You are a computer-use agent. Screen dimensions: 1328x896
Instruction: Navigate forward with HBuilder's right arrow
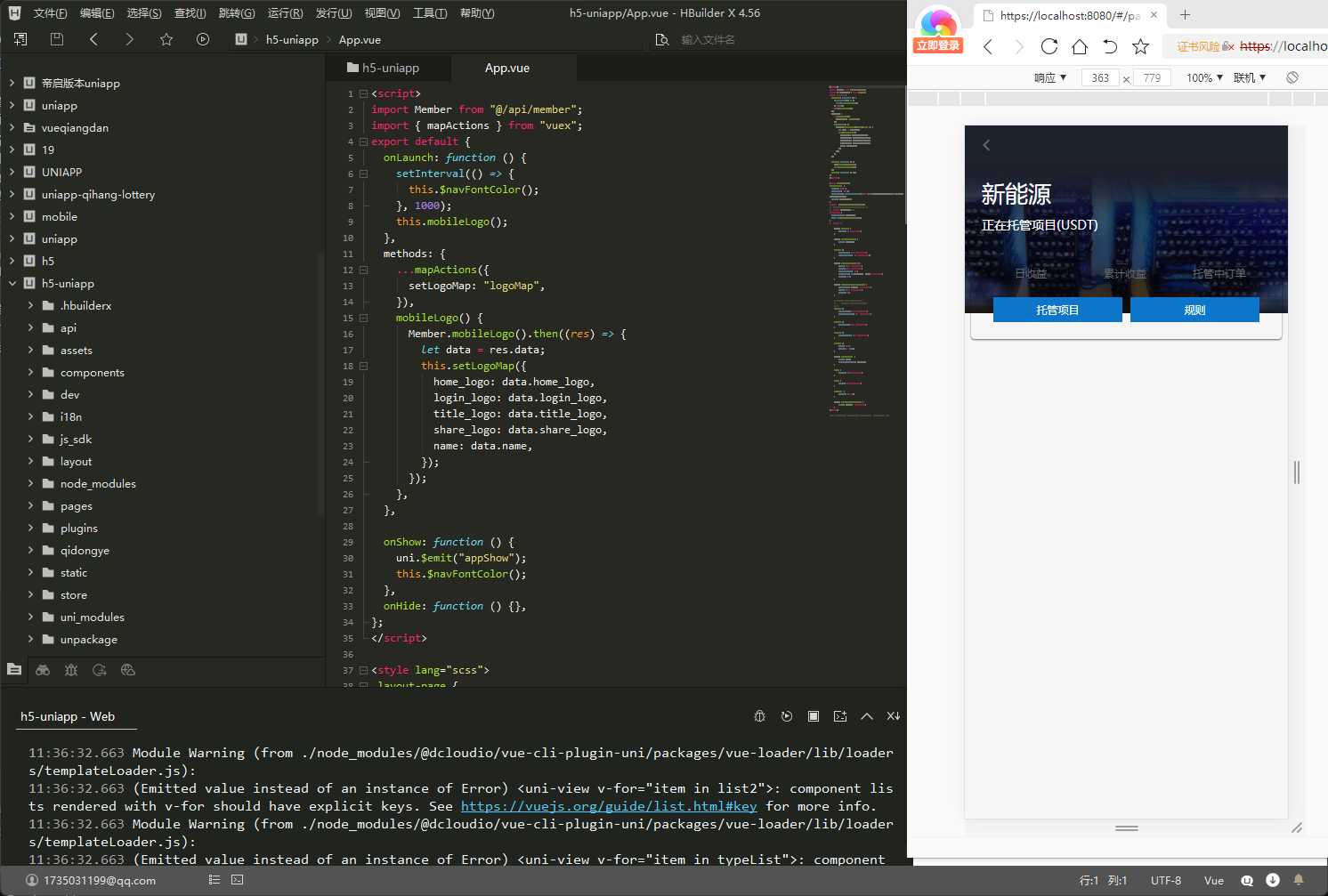pyautogui.click(x=130, y=39)
